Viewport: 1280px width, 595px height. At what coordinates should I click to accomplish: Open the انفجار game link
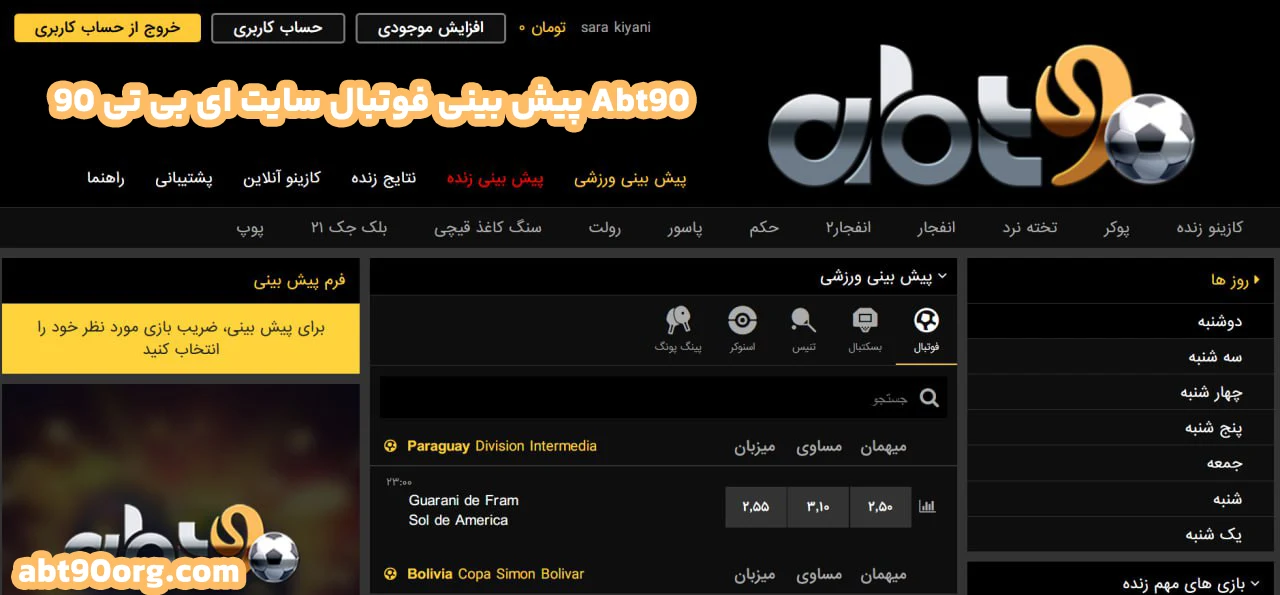pyautogui.click(x=936, y=227)
